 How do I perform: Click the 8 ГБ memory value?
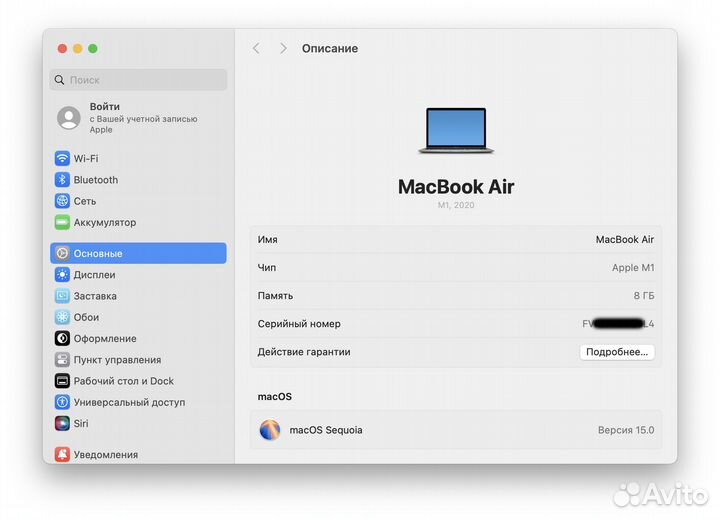644,295
